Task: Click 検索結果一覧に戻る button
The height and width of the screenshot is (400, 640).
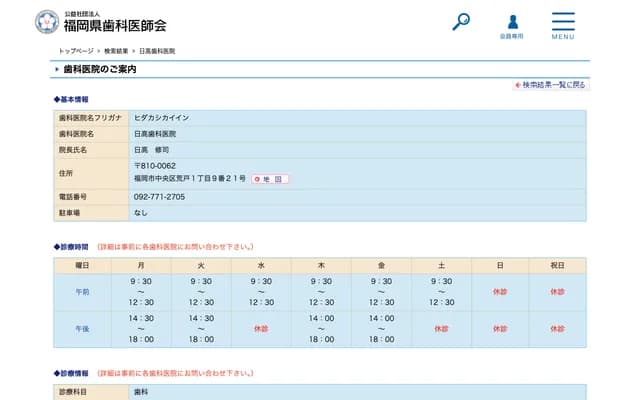Action: coord(551,85)
